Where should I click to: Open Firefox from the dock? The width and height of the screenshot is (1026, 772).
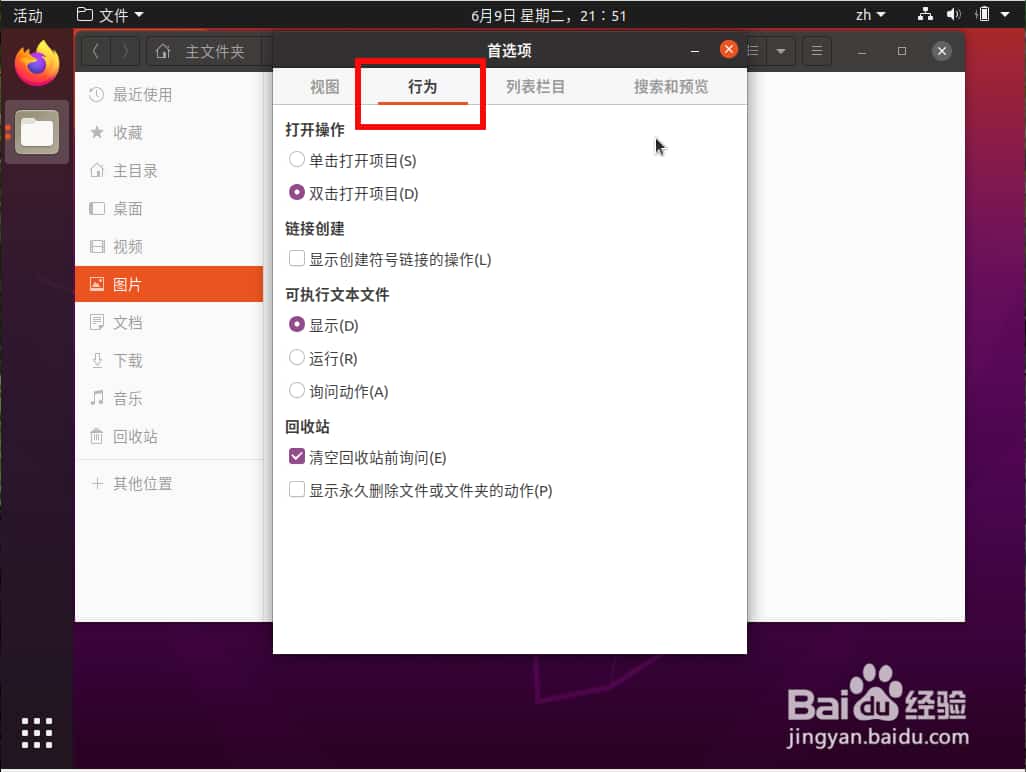pyautogui.click(x=36, y=62)
